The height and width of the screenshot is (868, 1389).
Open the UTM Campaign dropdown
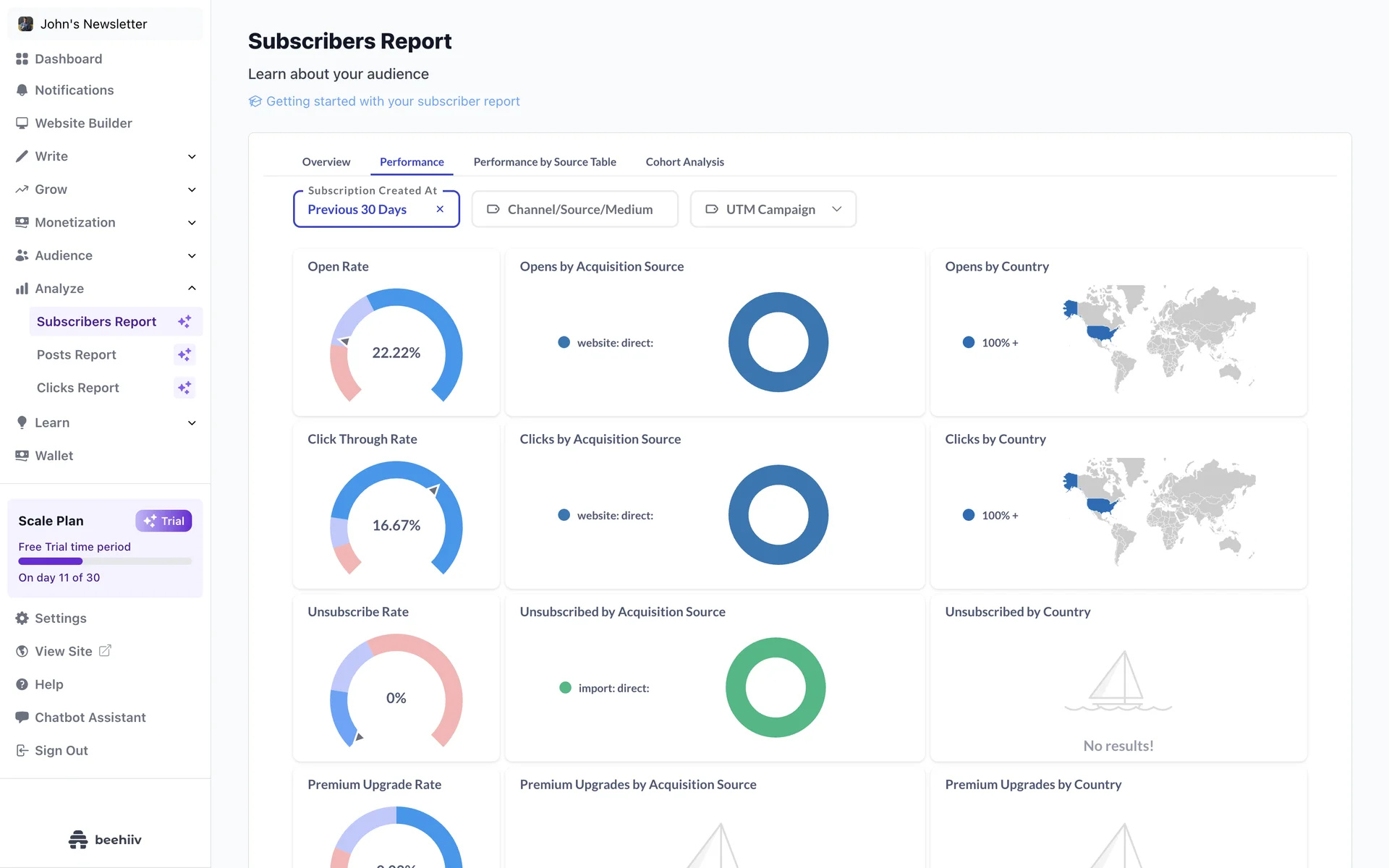[773, 209]
